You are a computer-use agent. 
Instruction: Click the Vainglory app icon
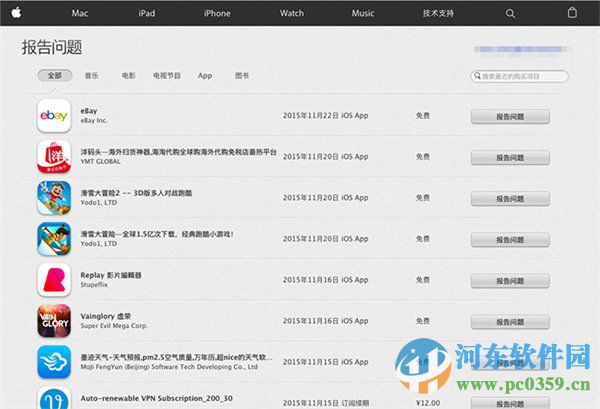pyautogui.click(x=54, y=321)
